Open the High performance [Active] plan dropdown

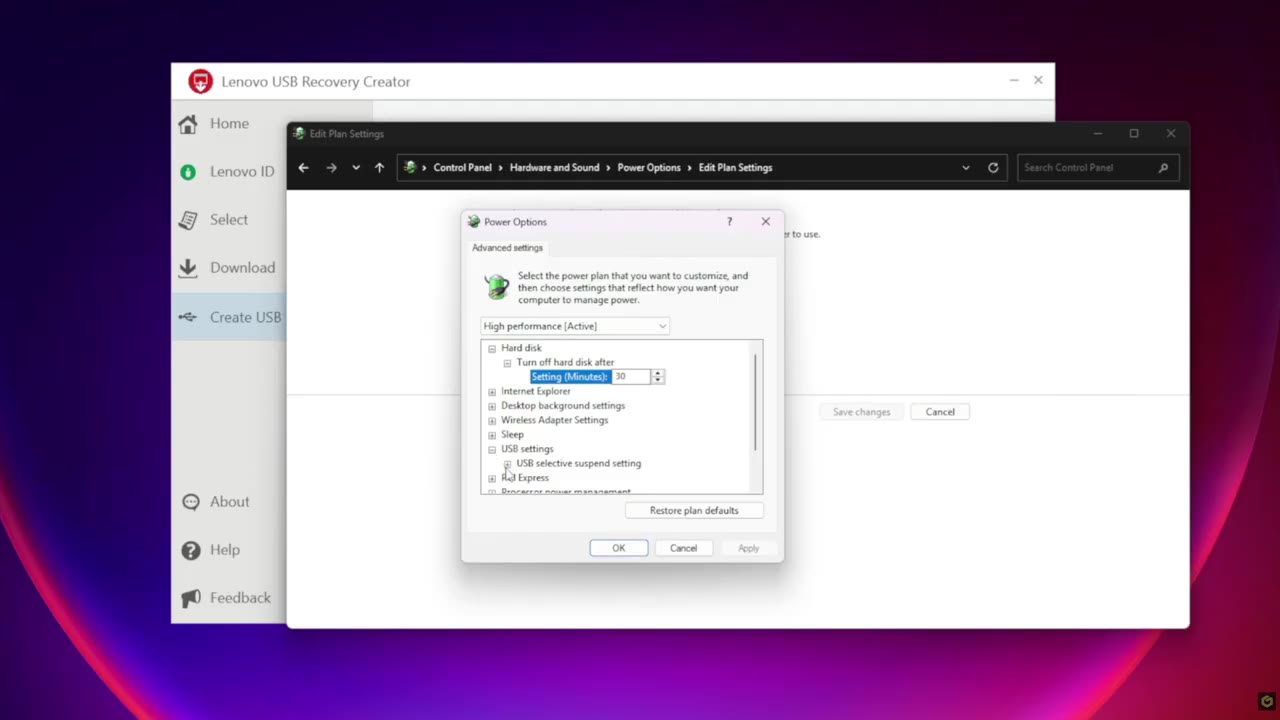pos(574,326)
